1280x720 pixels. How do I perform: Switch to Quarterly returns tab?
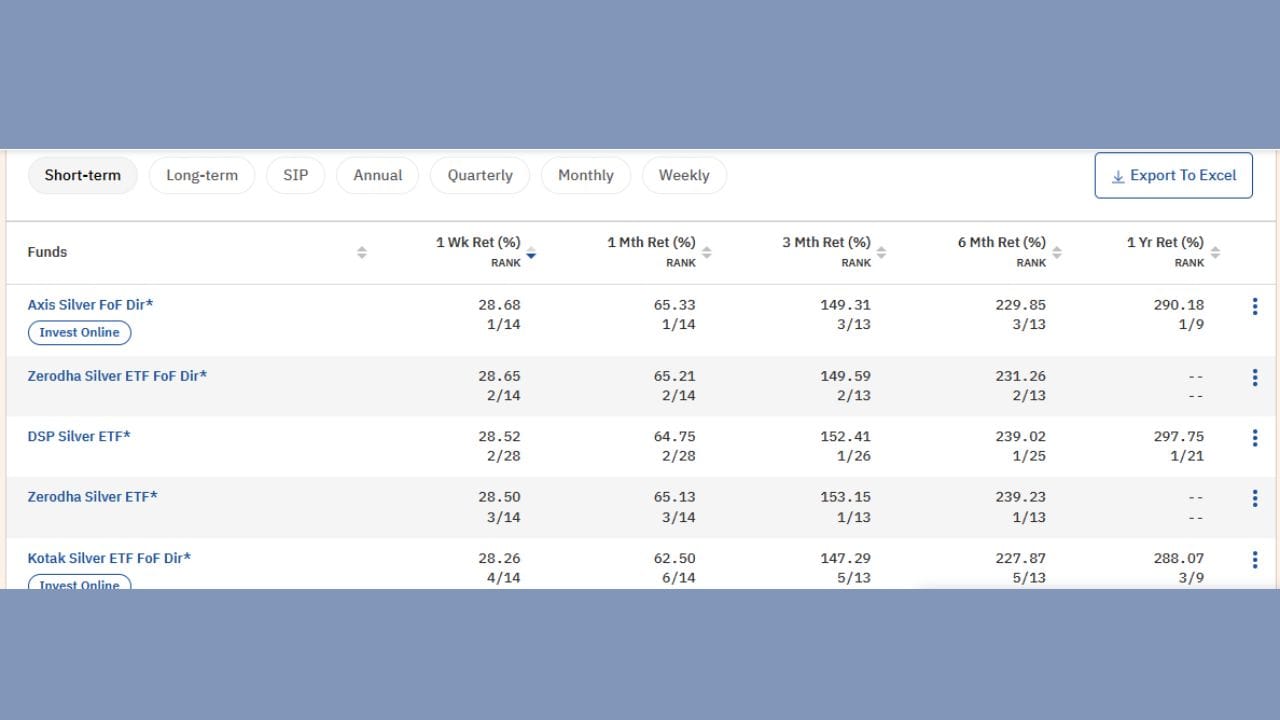coord(480,175)
